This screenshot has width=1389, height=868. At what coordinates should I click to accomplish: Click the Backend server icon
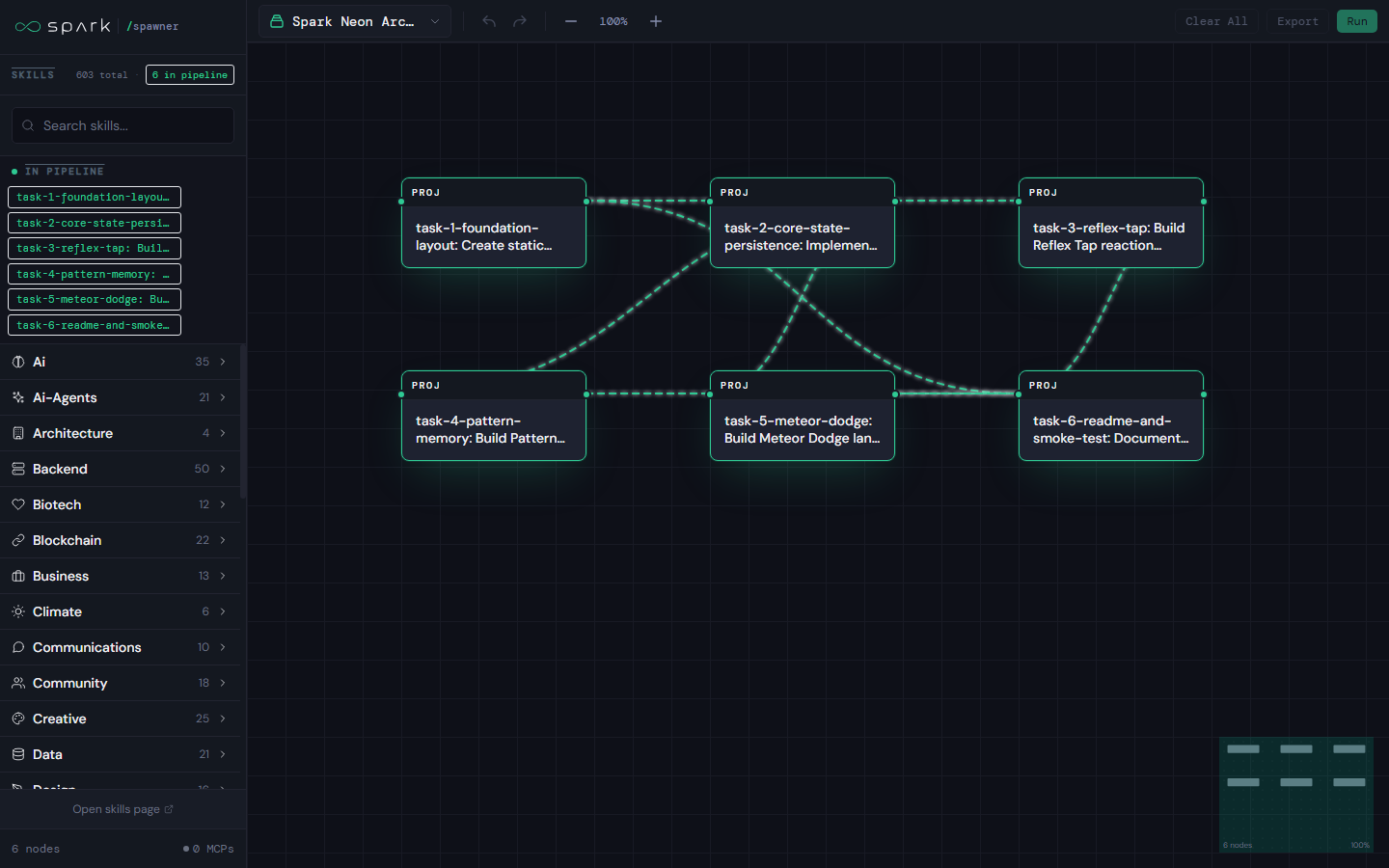tap(18, 469)
